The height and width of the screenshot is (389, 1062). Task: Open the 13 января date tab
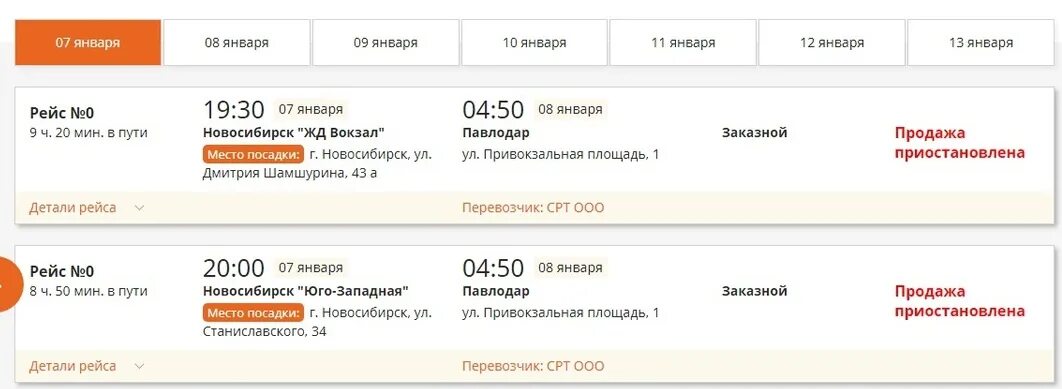(x=981, y=43)
